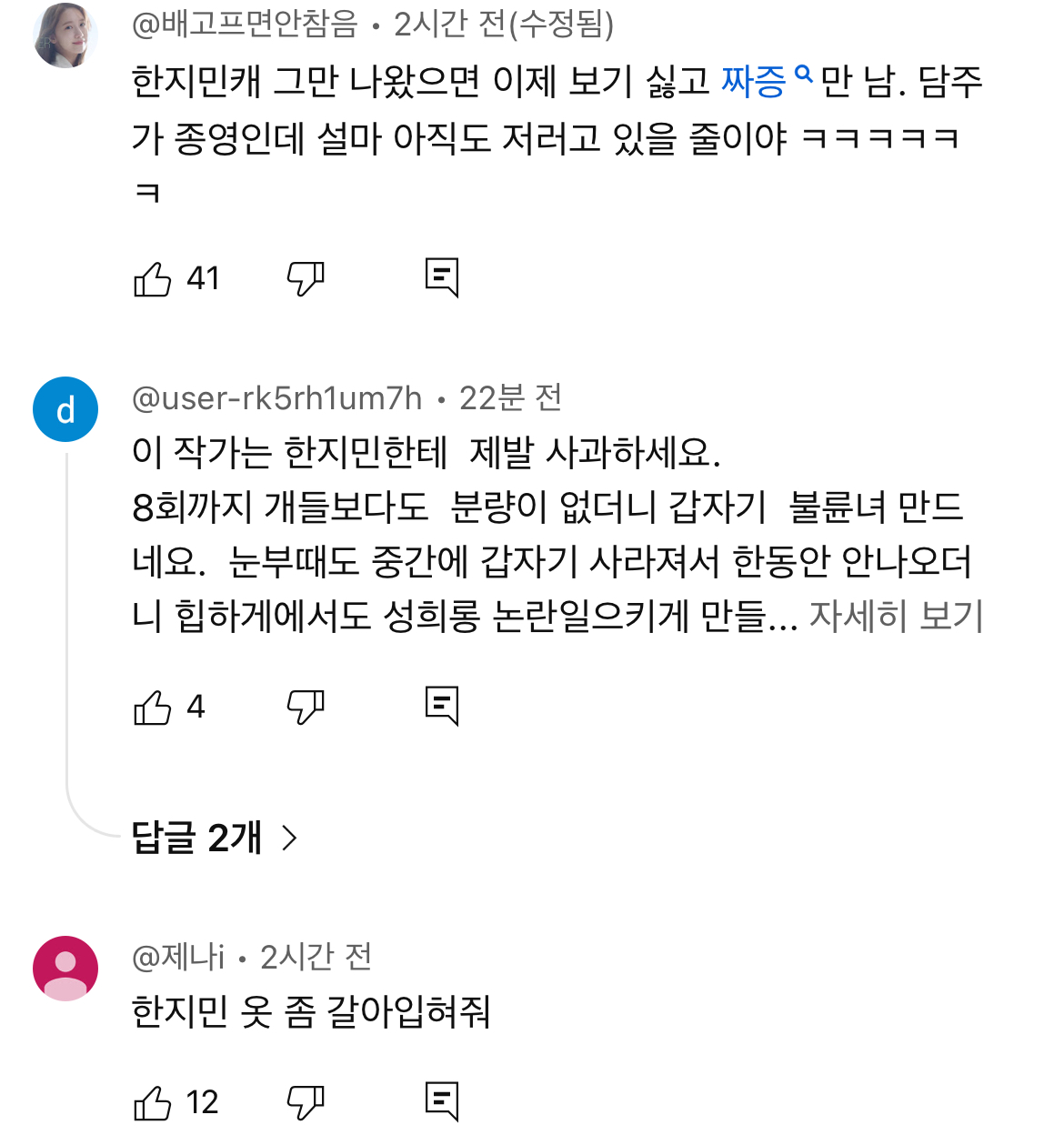Viewport: 1064px width, 1135px height.
Task: Click the pink default avatar of @제나i
Action: (65, 969)
